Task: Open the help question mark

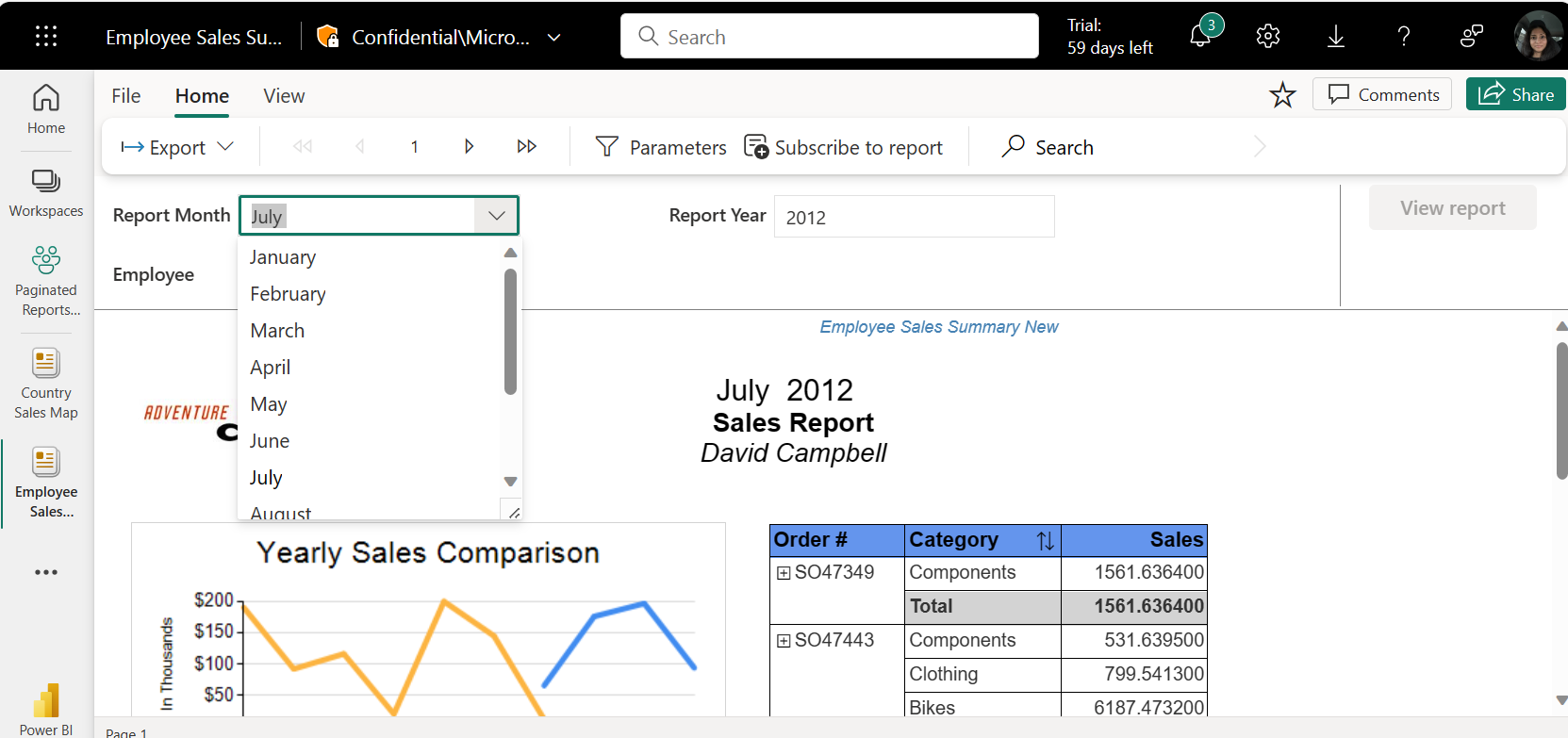Action: [x=1404, y=37]
